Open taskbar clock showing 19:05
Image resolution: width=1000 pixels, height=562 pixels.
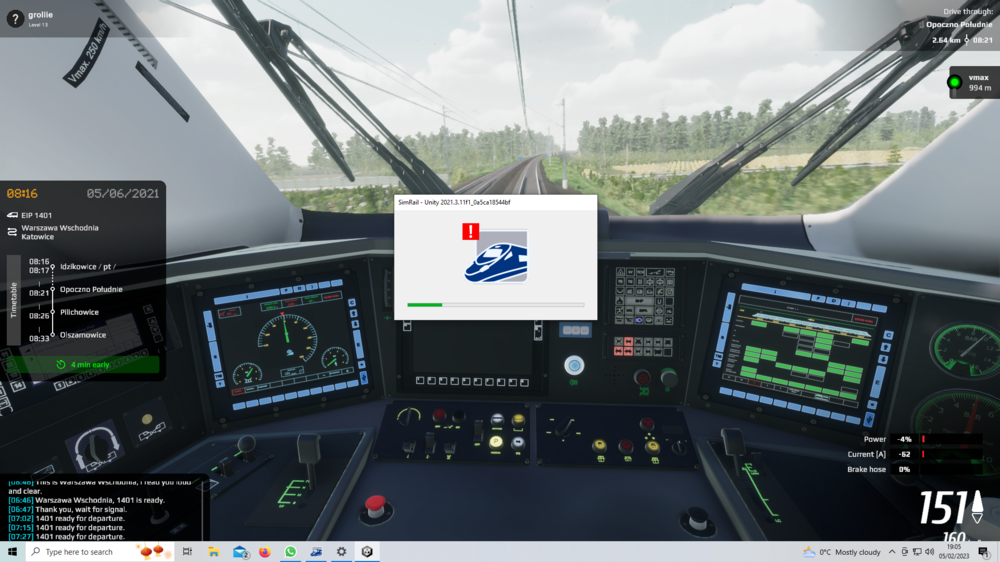(x=953, y=552)
